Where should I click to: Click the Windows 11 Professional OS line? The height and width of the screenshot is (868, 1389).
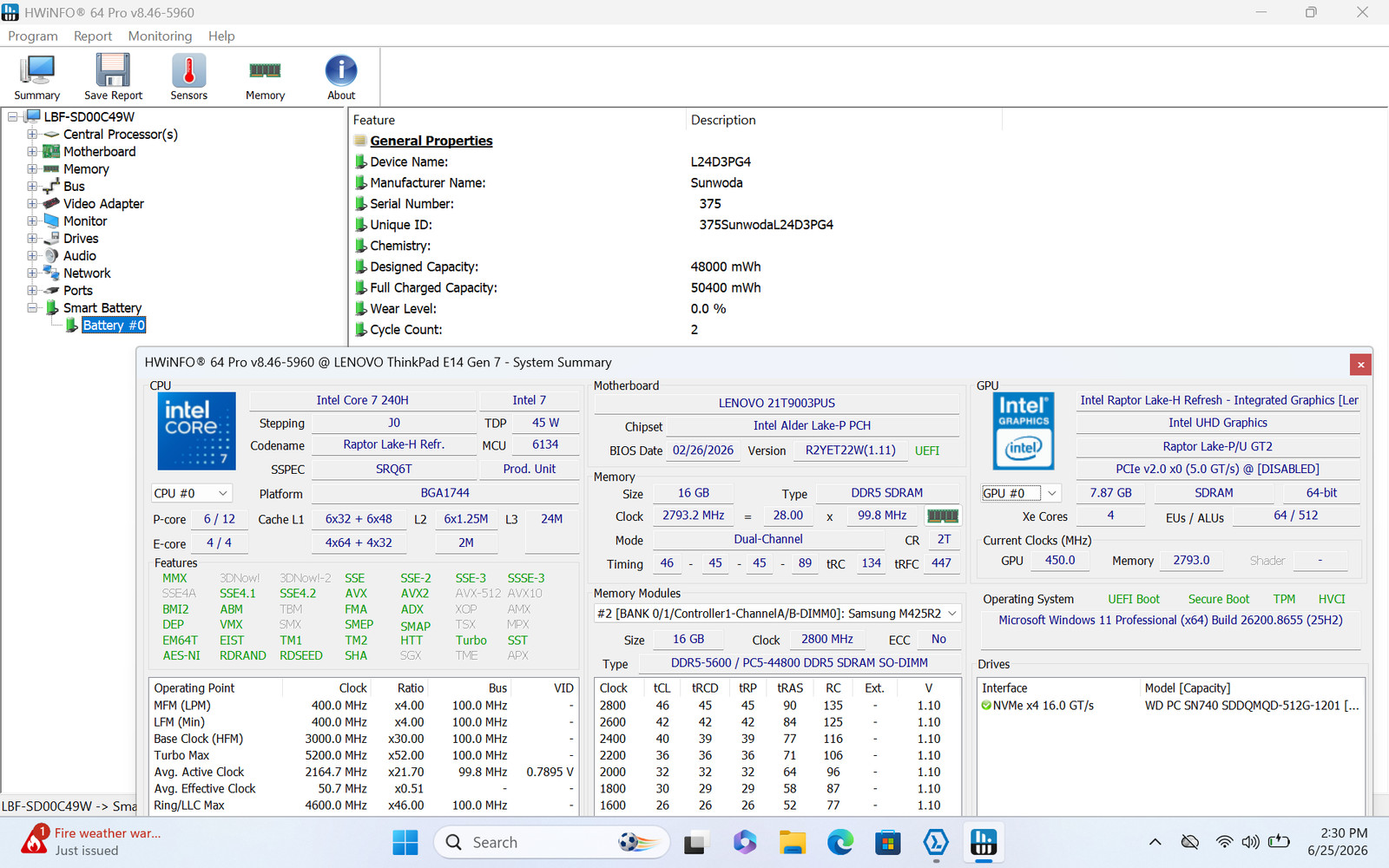(1170, 620)
